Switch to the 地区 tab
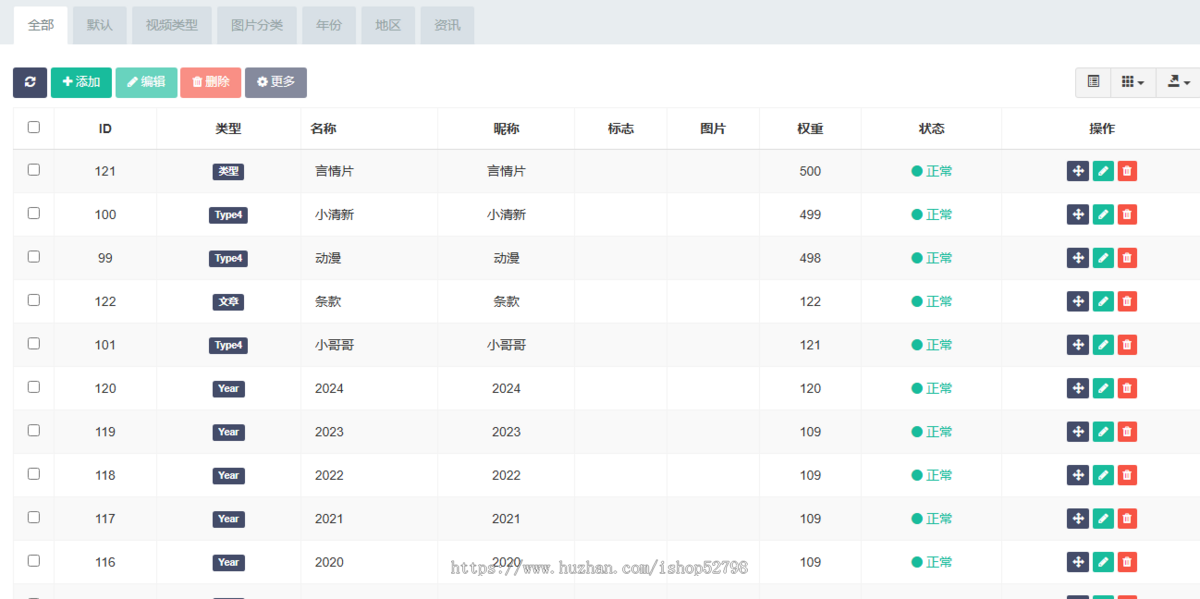The height and width of the screenshot is (599, 1200). click(x=388, y=25)
